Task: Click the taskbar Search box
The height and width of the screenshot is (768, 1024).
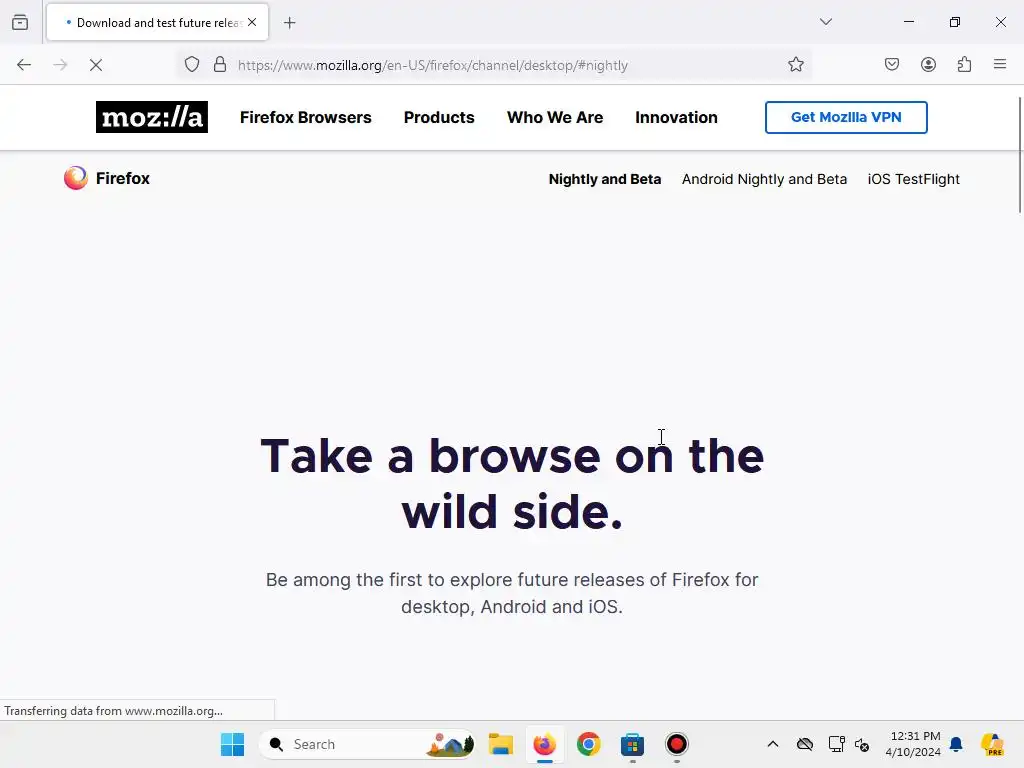Action: 368,744
